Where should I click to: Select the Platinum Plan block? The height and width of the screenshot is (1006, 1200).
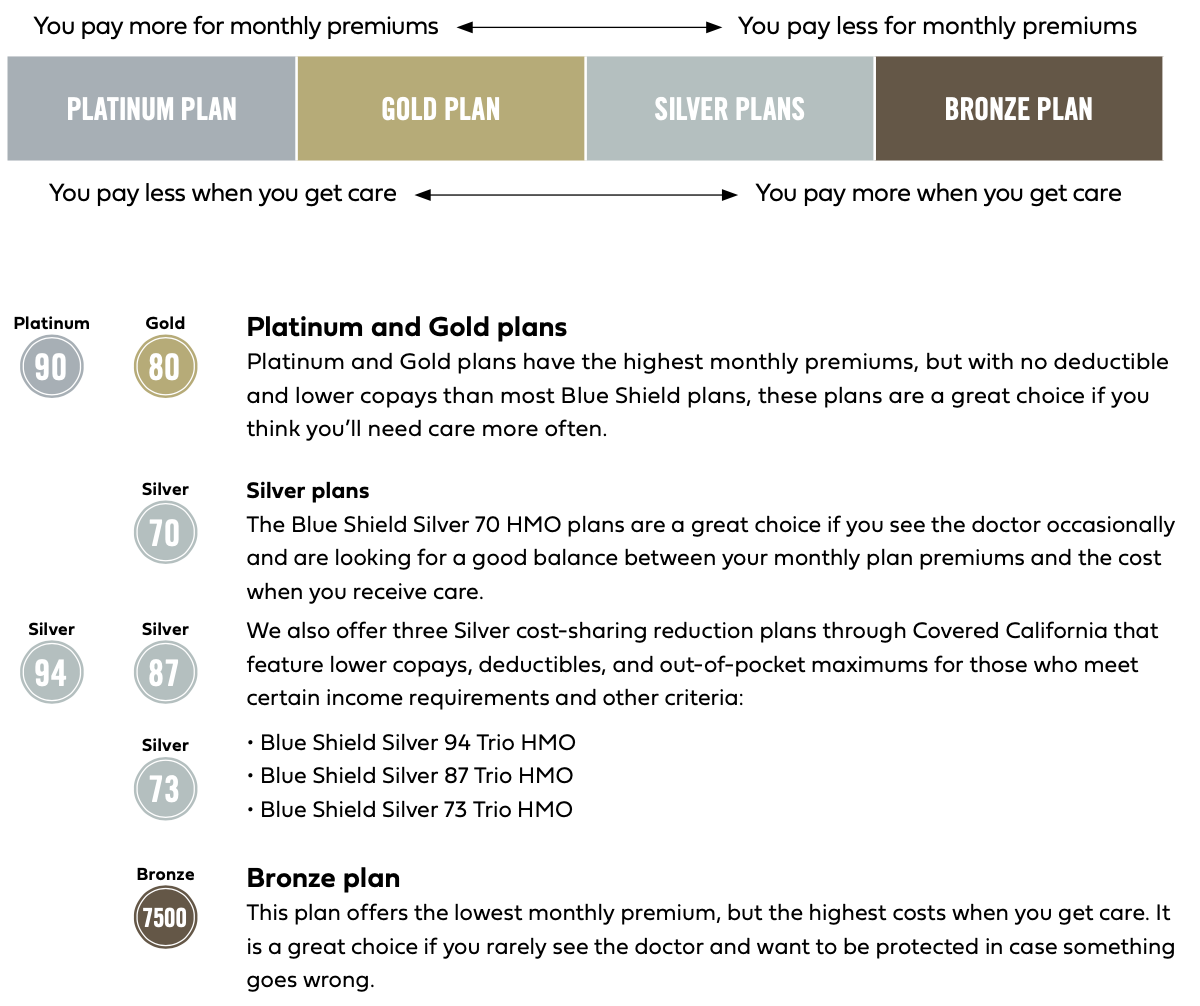tap(152, 108)
